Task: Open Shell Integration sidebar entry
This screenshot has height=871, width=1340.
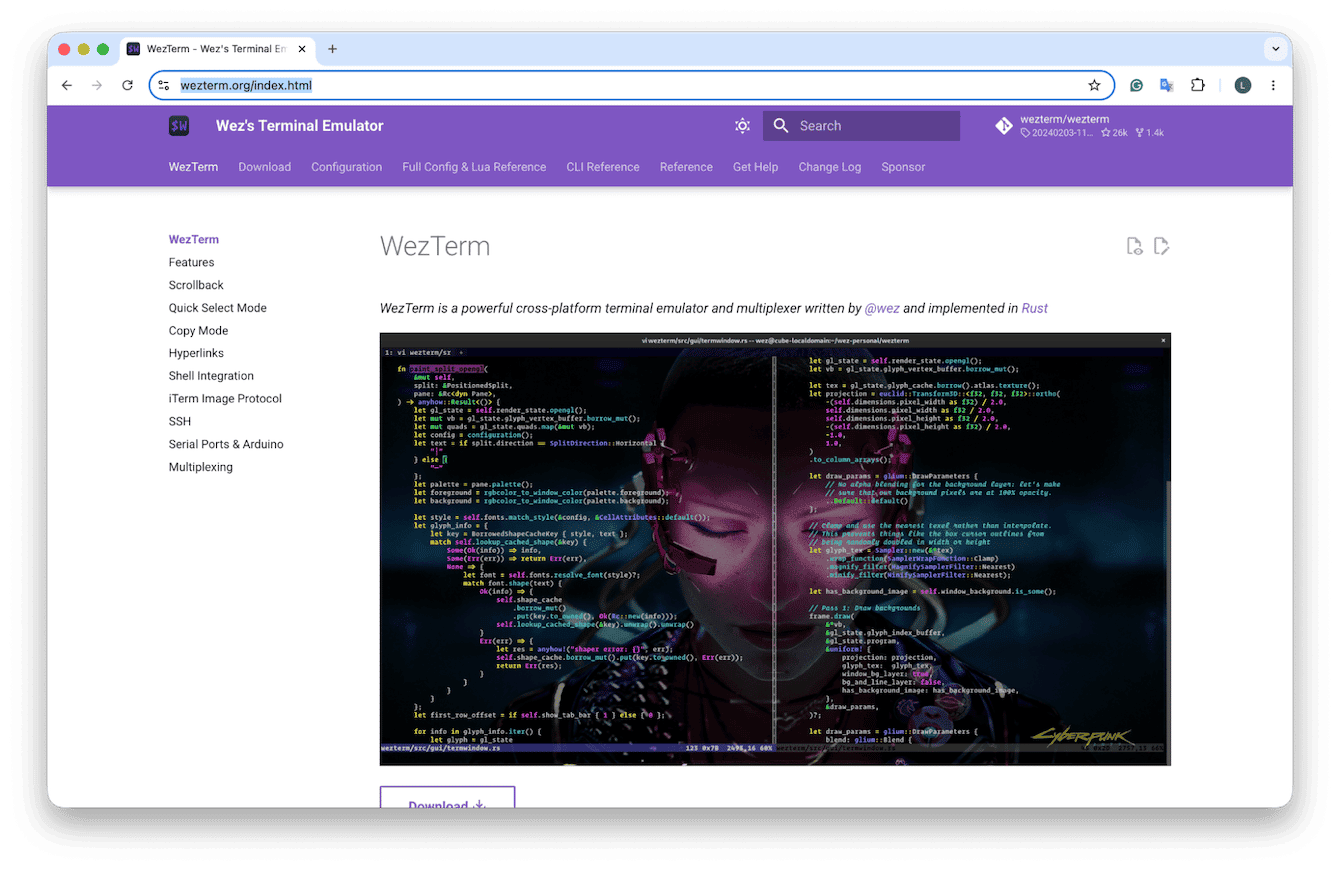Action: (x=211, y=376)
